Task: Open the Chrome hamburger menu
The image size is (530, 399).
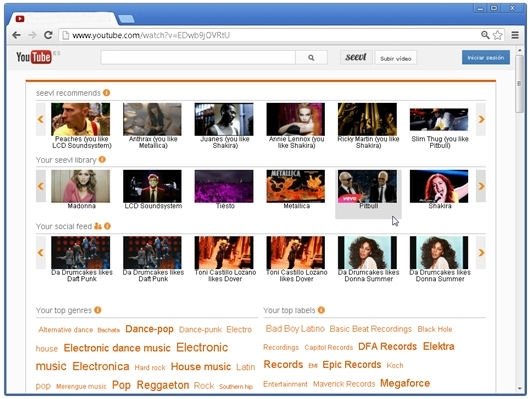Action: (x=515, y=35)
